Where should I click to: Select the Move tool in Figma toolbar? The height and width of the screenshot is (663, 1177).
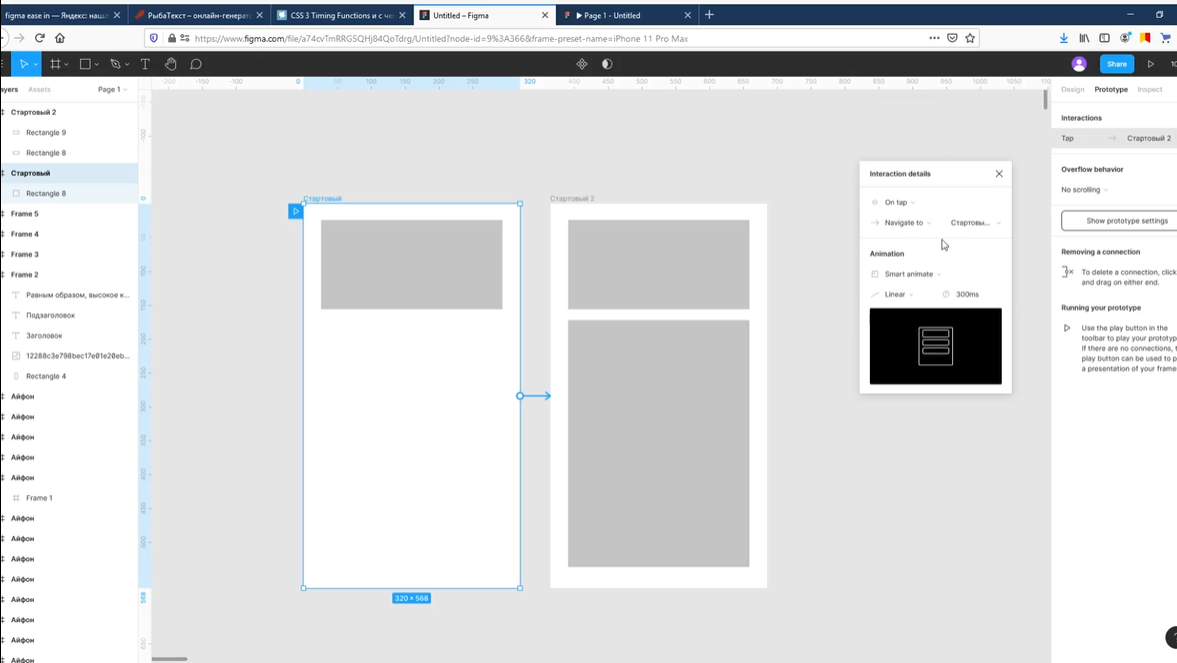click(x=24, y=64)
